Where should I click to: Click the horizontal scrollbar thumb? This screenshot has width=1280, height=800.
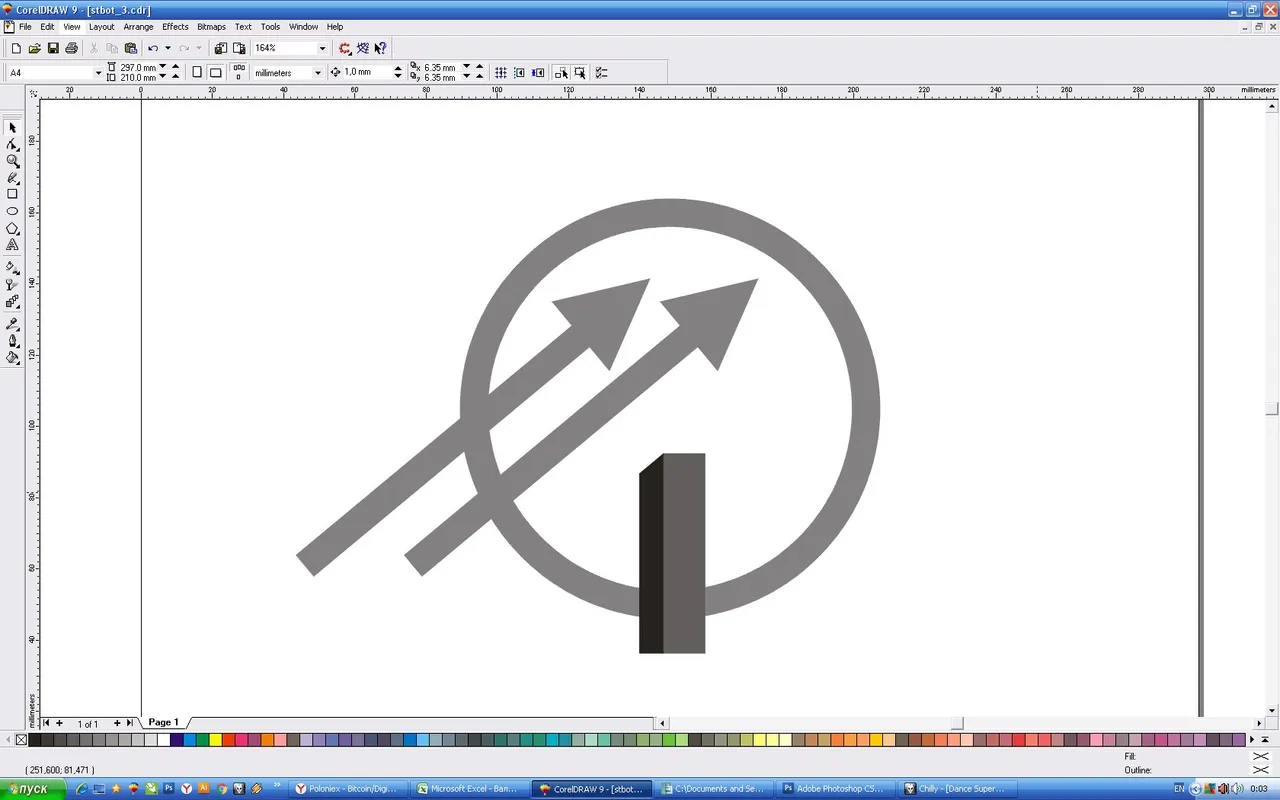coord(957,722)
